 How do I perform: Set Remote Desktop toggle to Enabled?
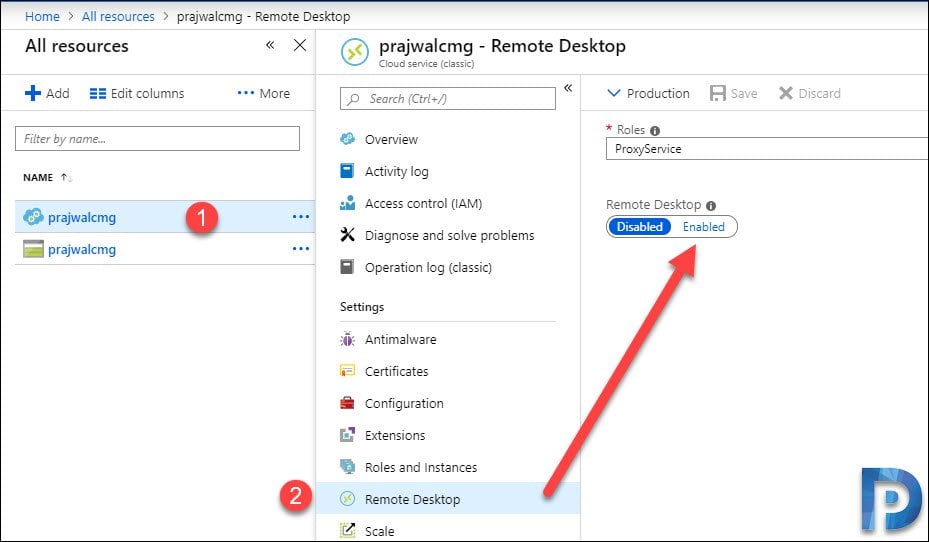point(703,226)
